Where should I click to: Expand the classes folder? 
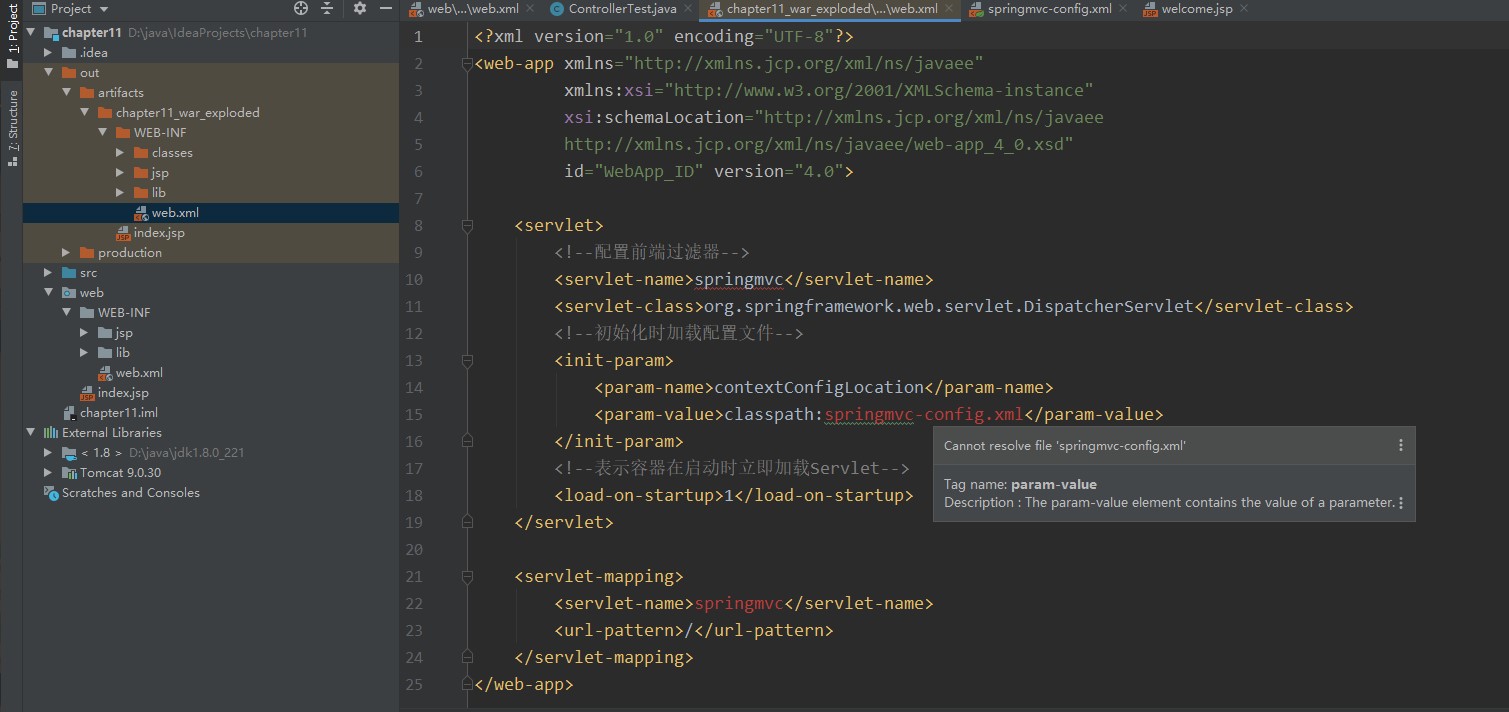click(121, 153)
